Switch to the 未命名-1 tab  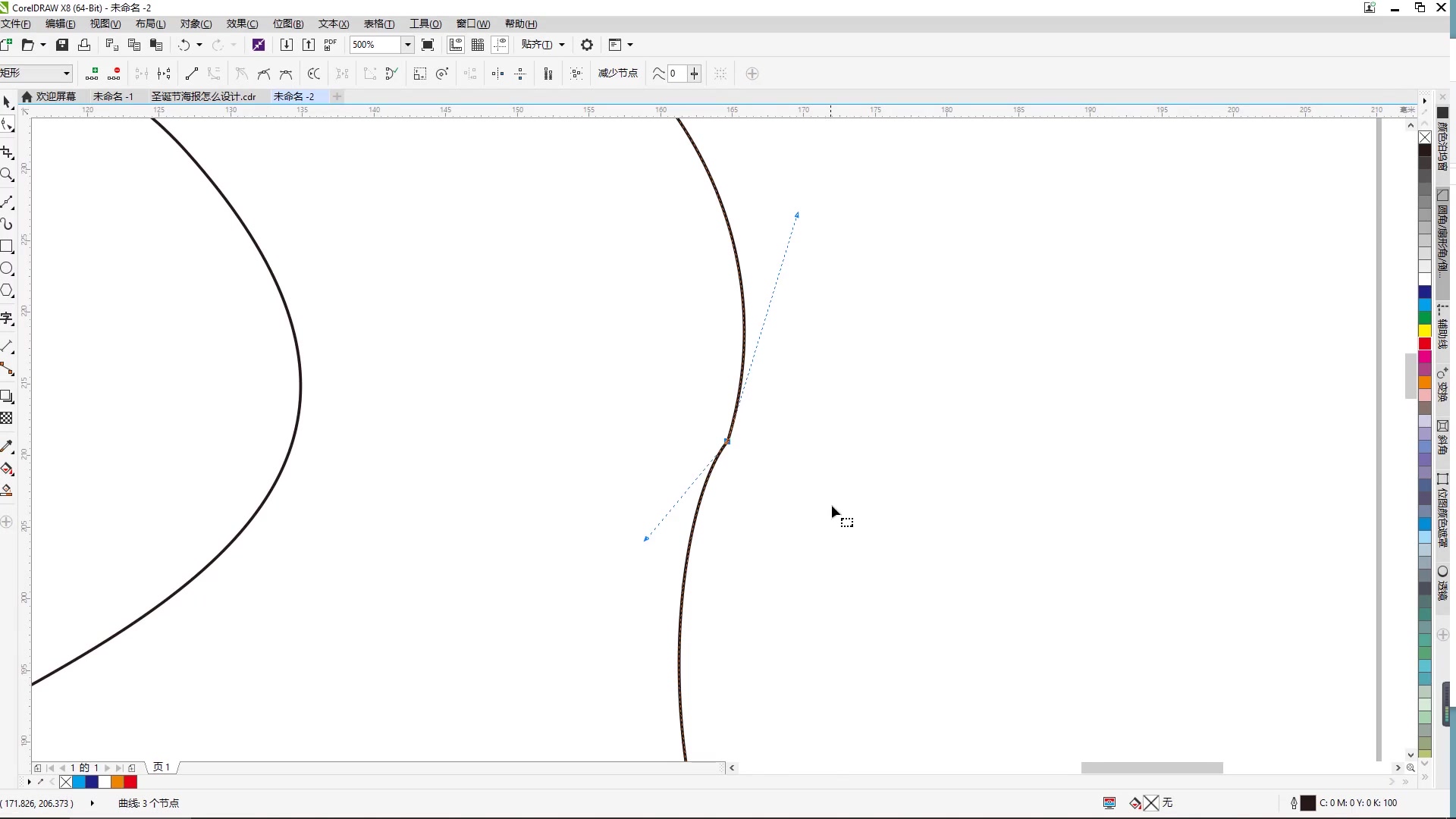point(113,96)
